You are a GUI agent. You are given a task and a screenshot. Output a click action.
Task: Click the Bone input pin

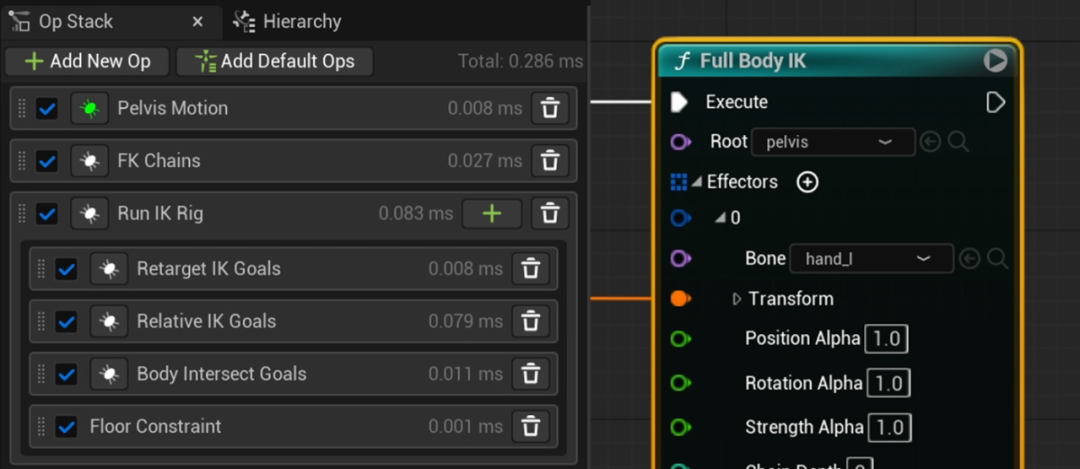(681, 259)
